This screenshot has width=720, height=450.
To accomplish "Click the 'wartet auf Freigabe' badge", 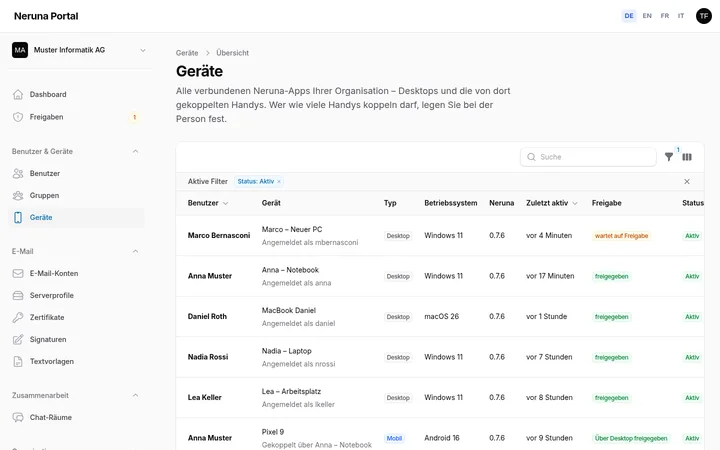I will [x=621, y=236].
